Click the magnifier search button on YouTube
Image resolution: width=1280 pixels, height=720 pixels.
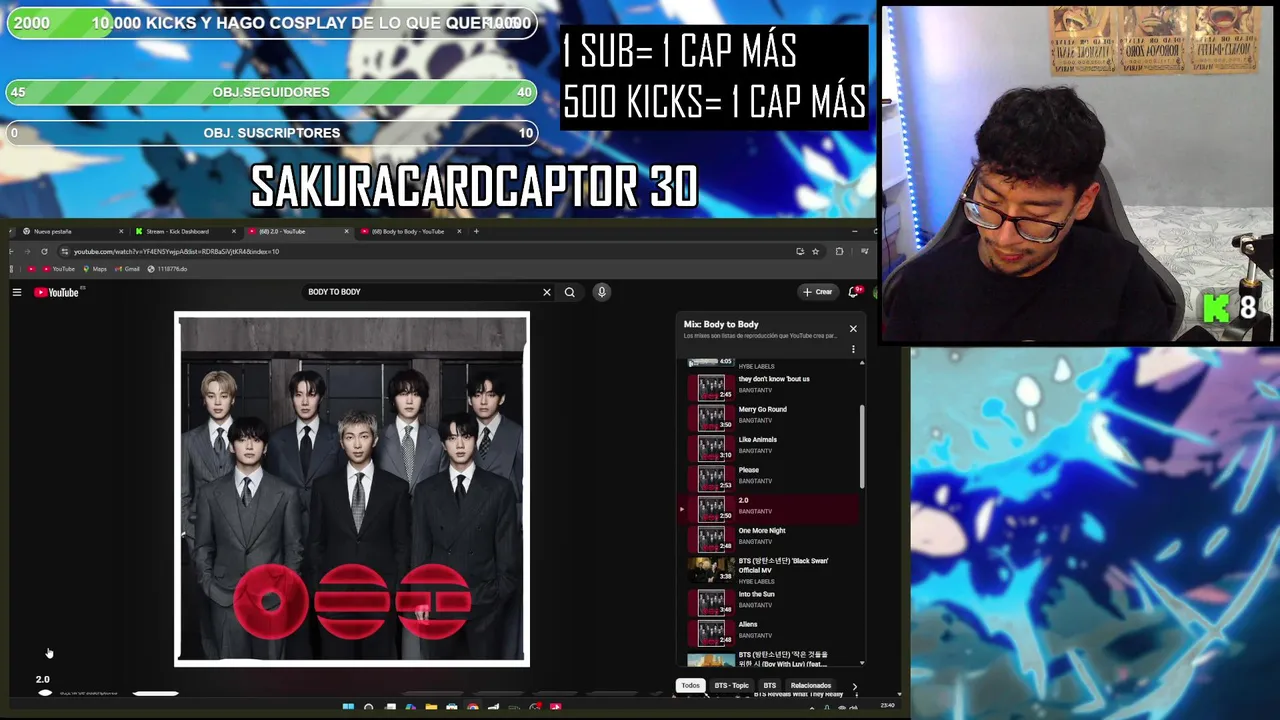[570, 292]
